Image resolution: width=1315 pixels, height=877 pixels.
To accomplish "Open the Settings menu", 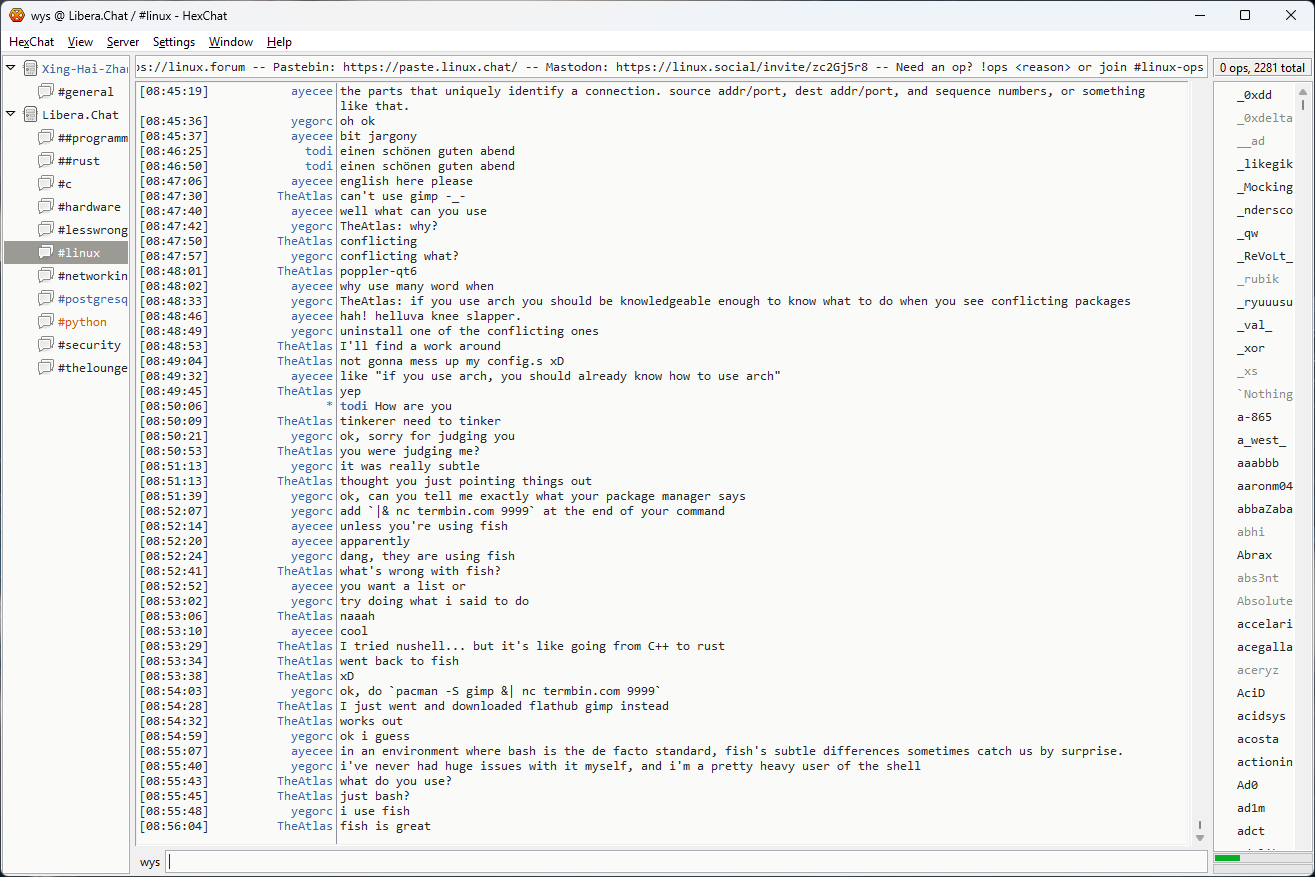I will tap(173, 42).
